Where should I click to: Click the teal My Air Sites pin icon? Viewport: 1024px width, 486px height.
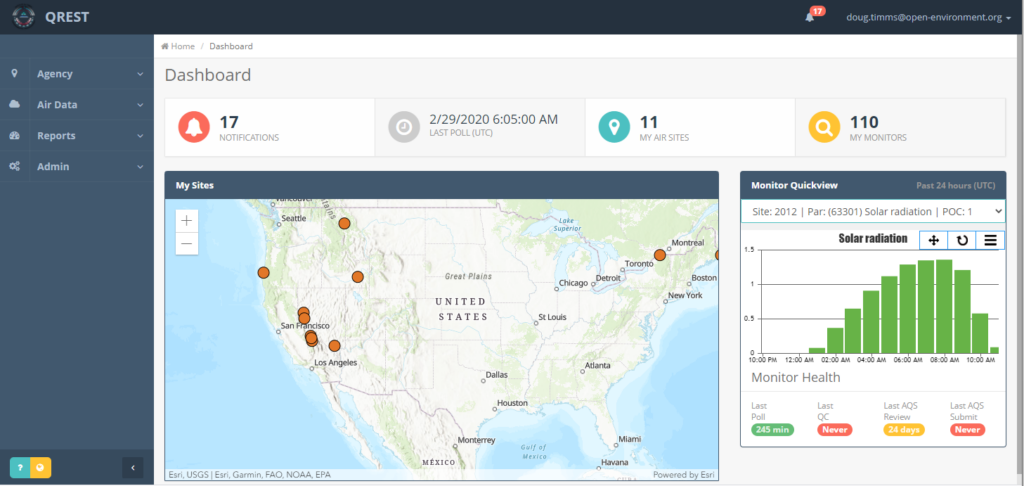(615, 127)
